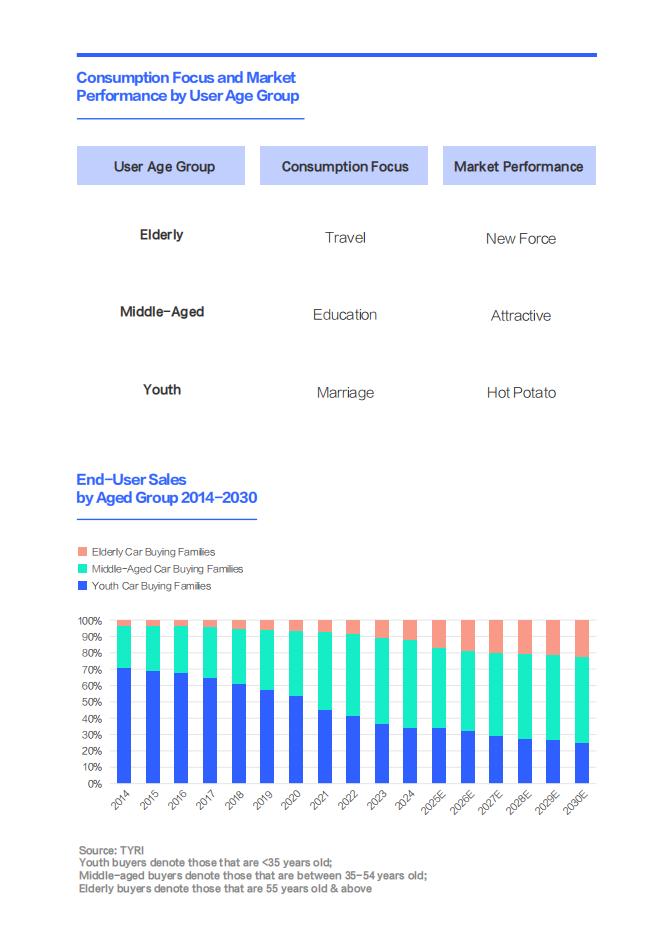Click the 'Education' table cell
The height and width of the screenshot is (944, 672).
pos(344,314)
